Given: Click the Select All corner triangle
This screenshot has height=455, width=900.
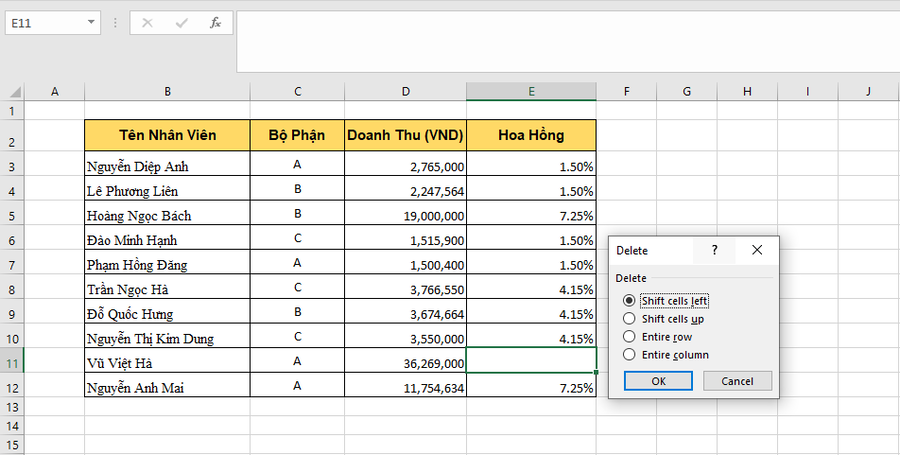Looking at the screenshot, I should [13, 91].
